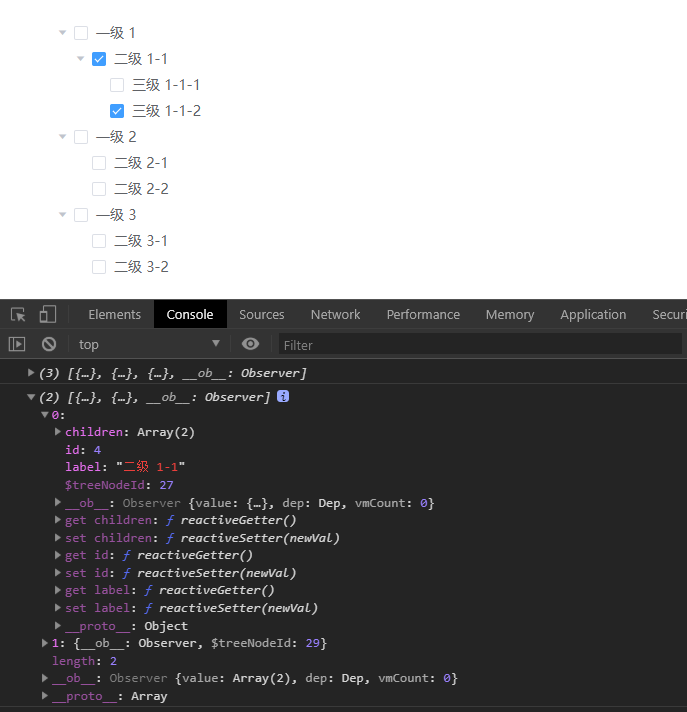Image resolution: width=687 pixels, height=712 pixels.
Task: Open live expression eye icon
Action: pos(250,344)
